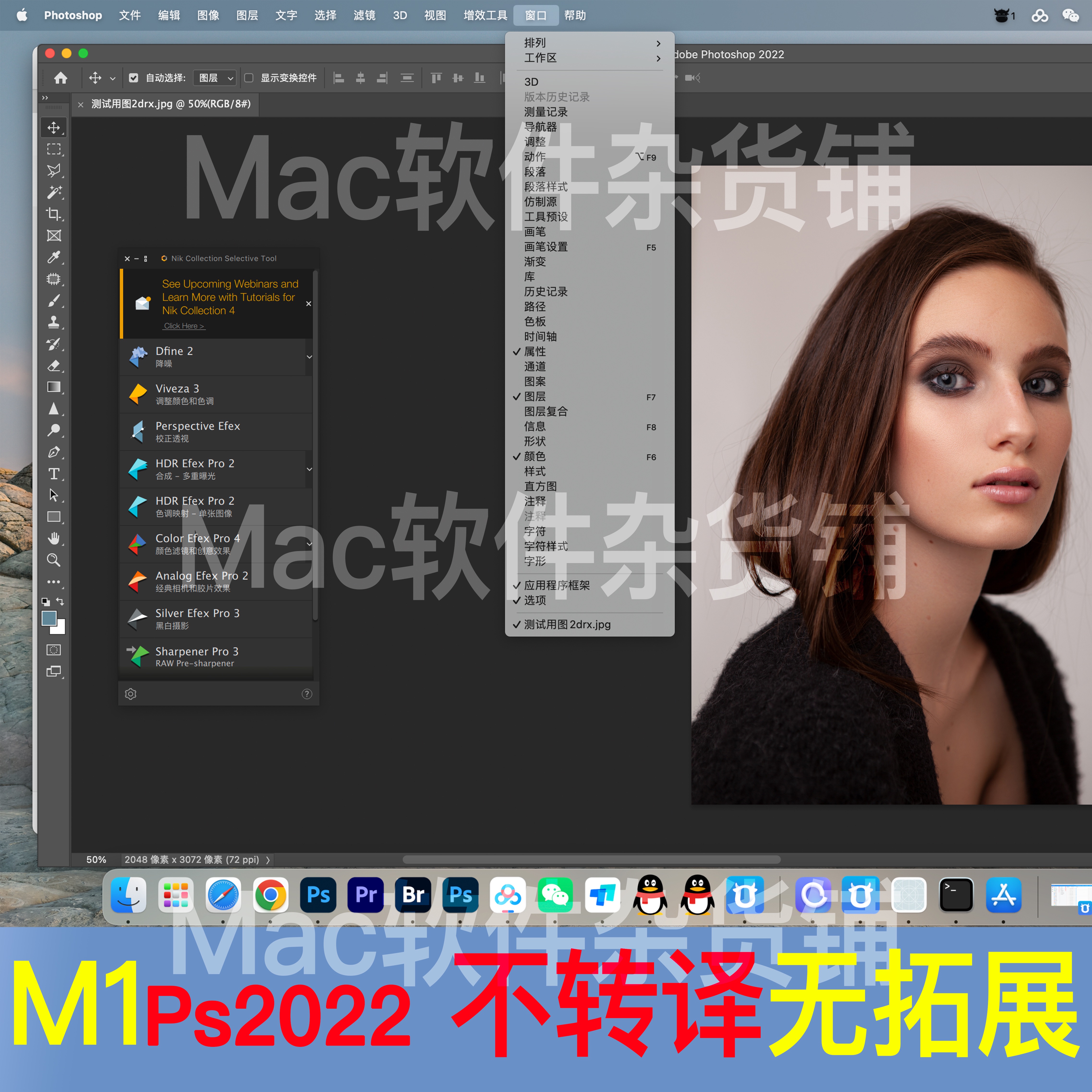
Task: Select the Pen tool
Action: coord(54,452)
